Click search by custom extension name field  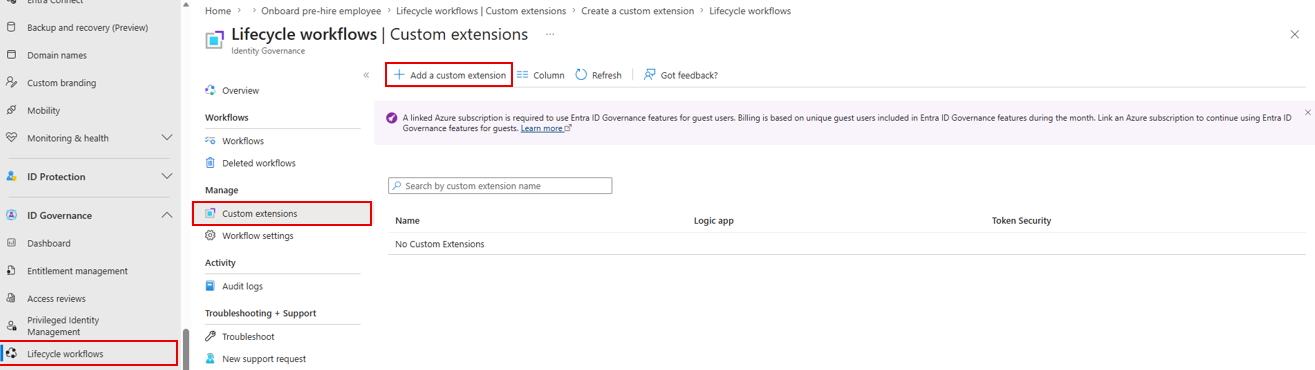point(500,186)
